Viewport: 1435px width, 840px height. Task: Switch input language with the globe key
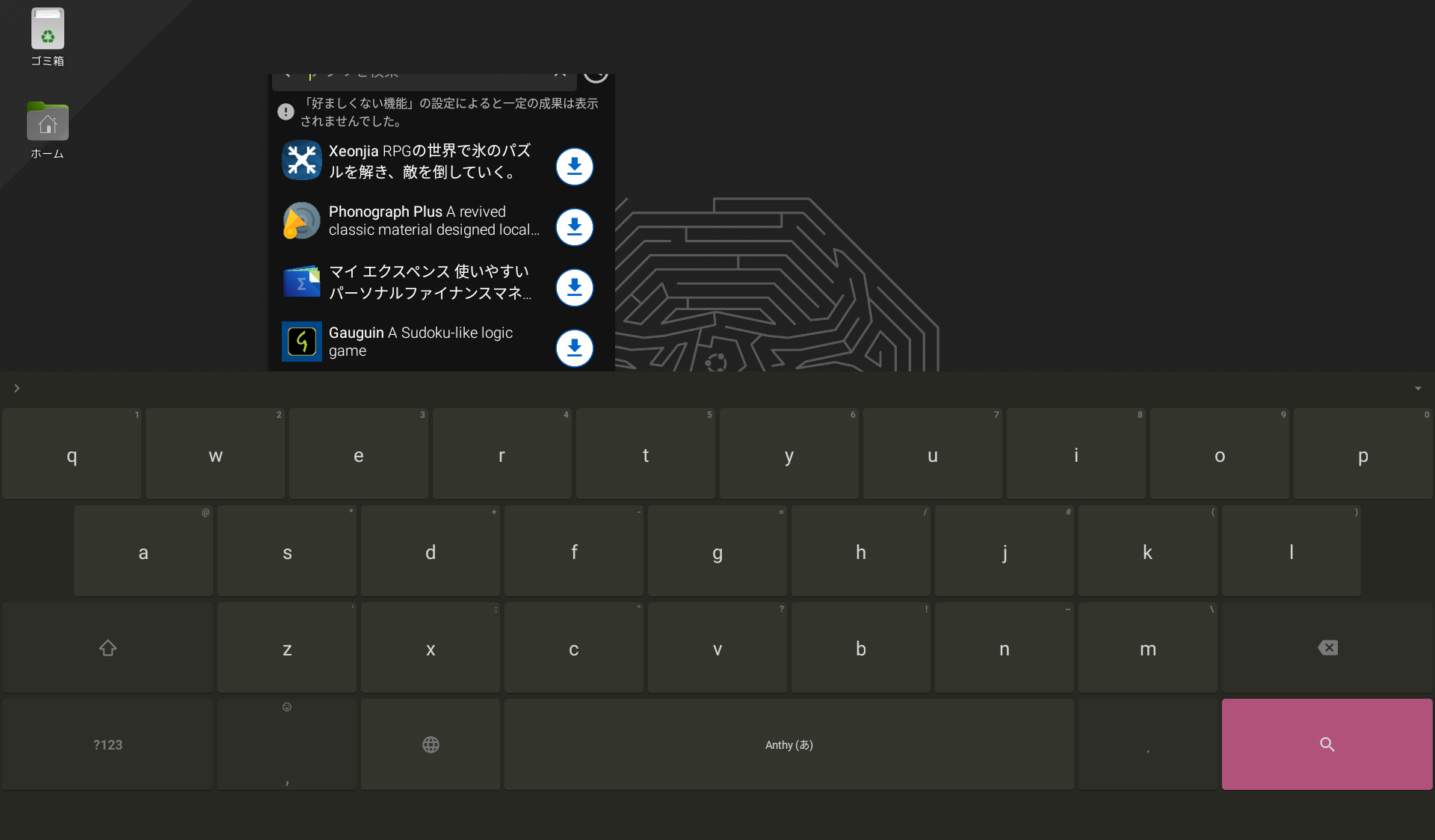tap(430, 744)
